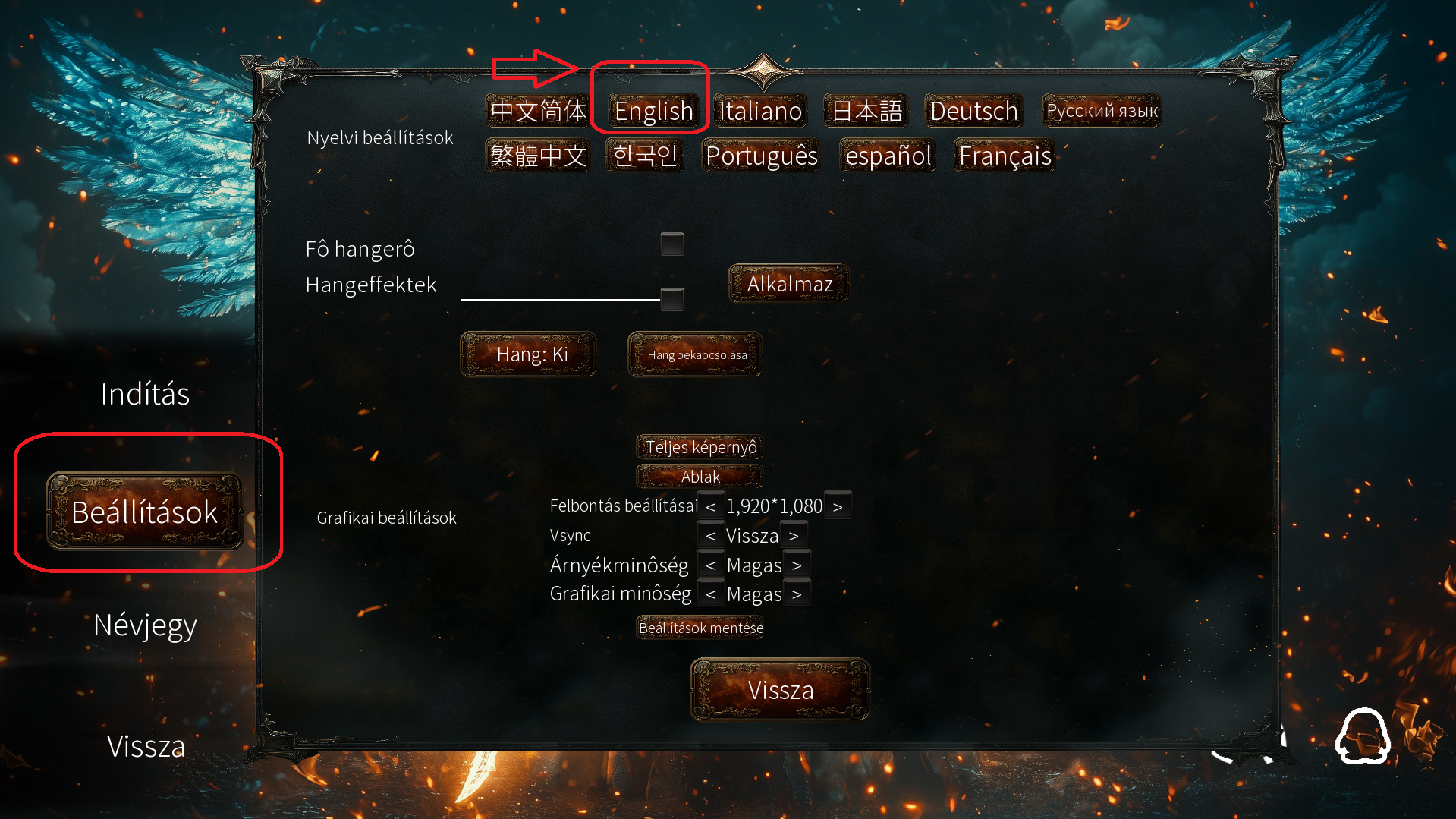Click Vsync right arrow

click(794, 536)
